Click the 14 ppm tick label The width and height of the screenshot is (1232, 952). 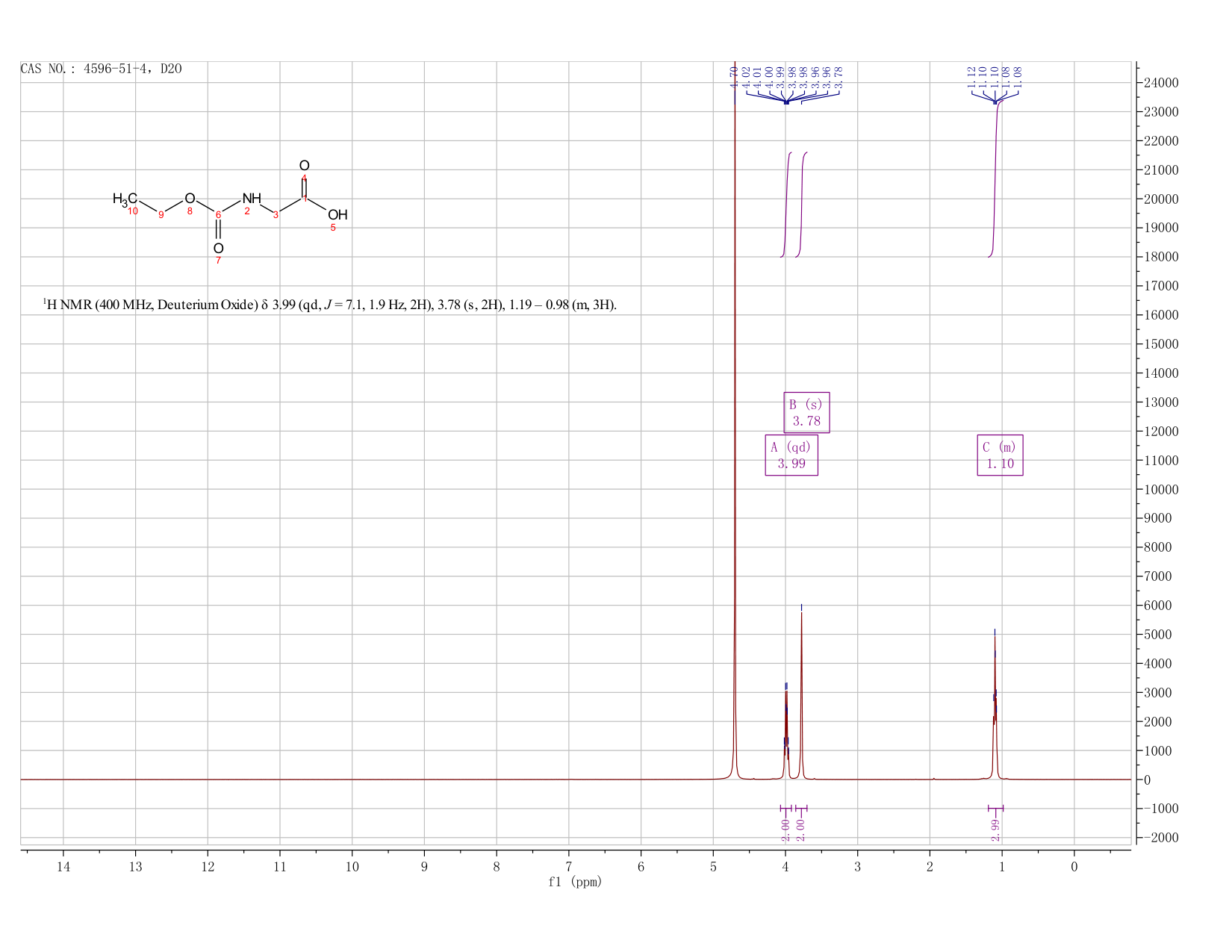coord(63,866)
